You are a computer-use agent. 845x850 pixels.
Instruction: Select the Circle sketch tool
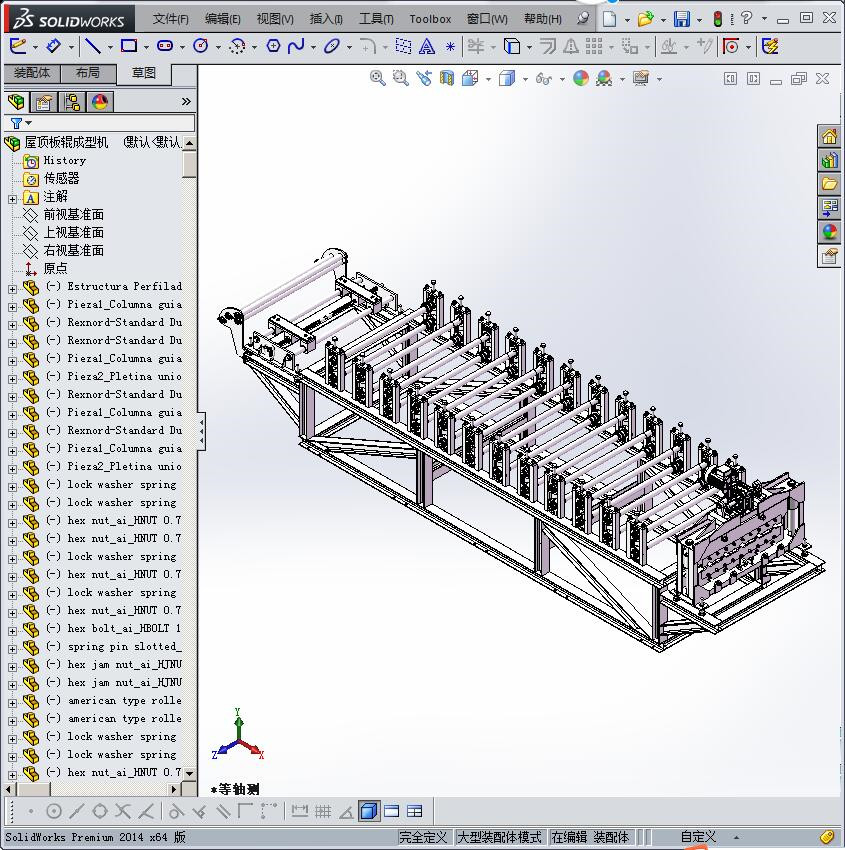201,46
